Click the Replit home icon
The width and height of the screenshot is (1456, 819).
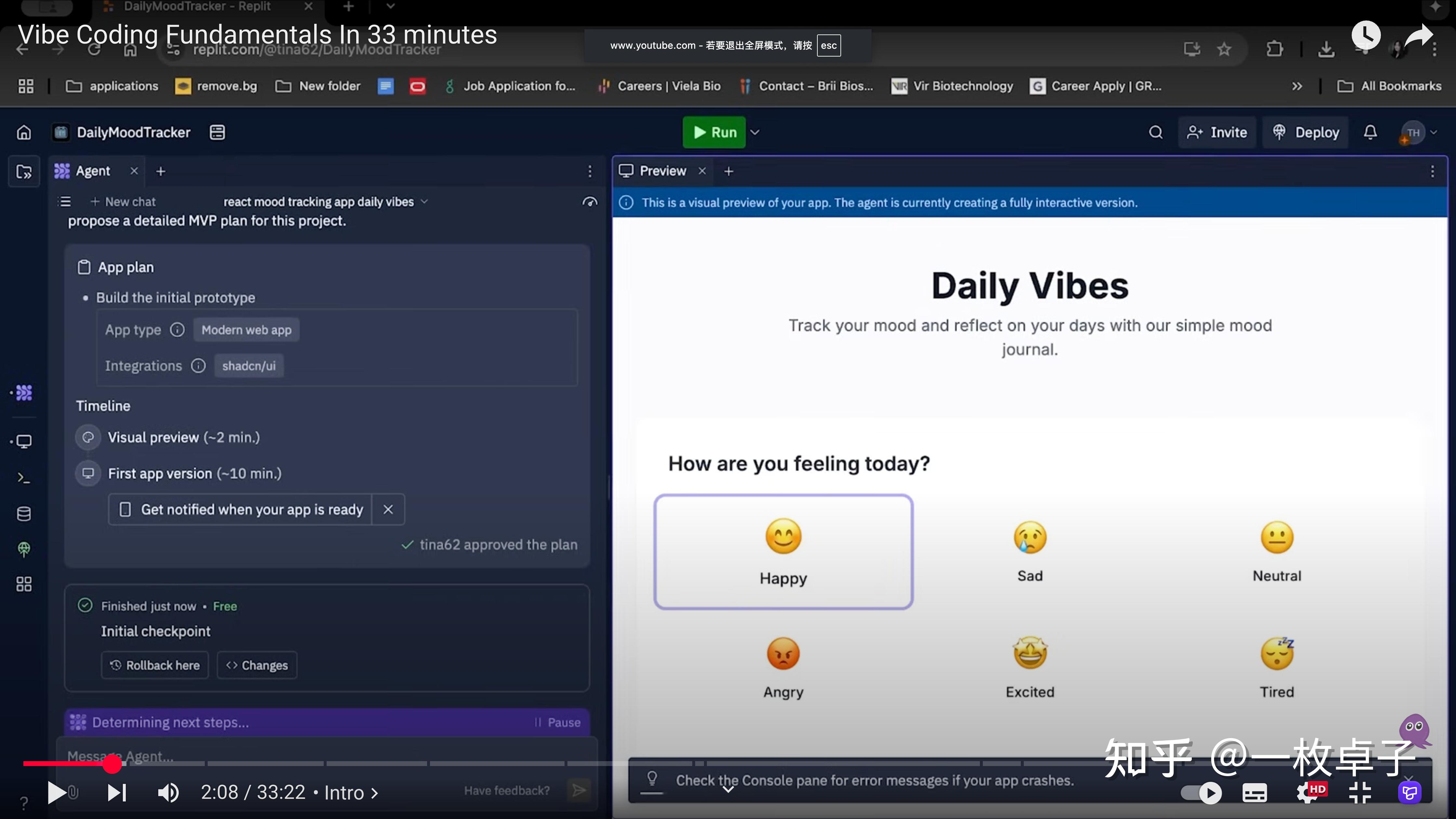(x=24, y=132)
